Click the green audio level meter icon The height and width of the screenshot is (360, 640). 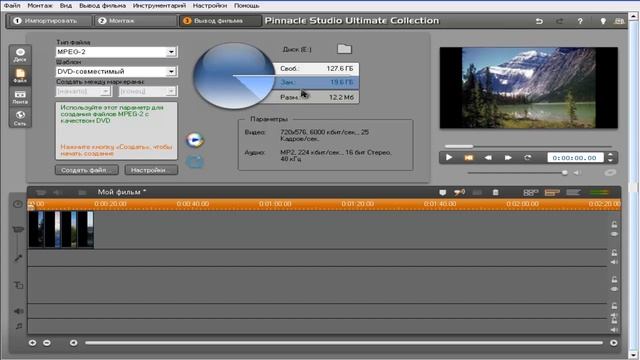point(599,192)
